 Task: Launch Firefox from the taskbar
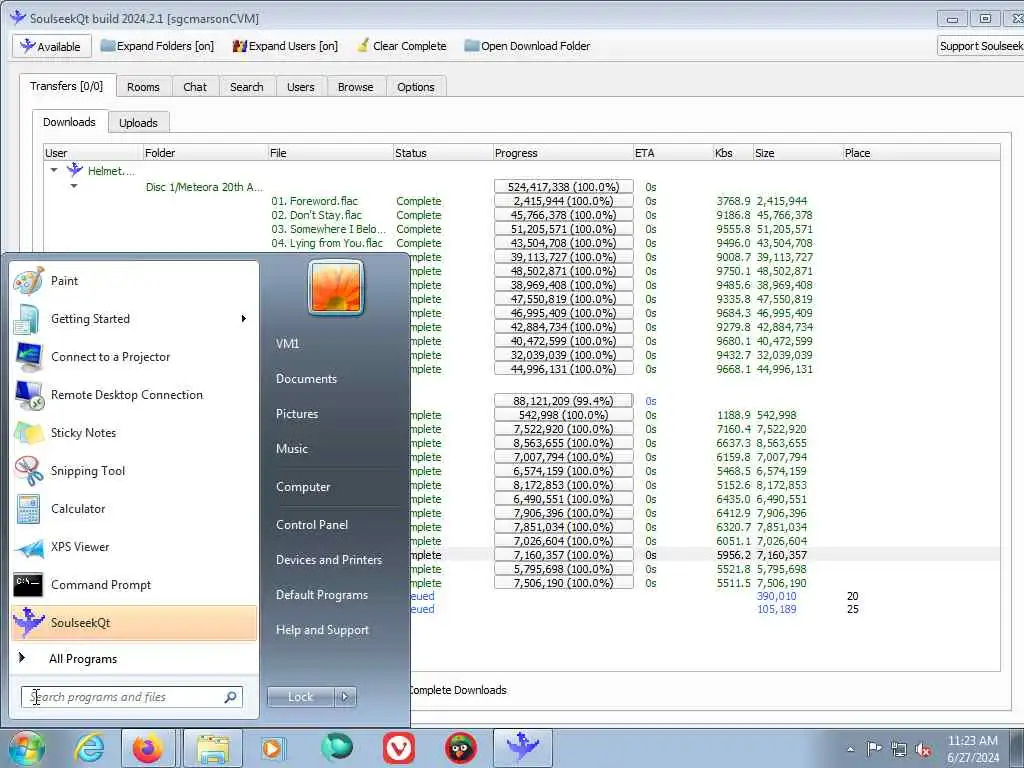coord(148,748)
